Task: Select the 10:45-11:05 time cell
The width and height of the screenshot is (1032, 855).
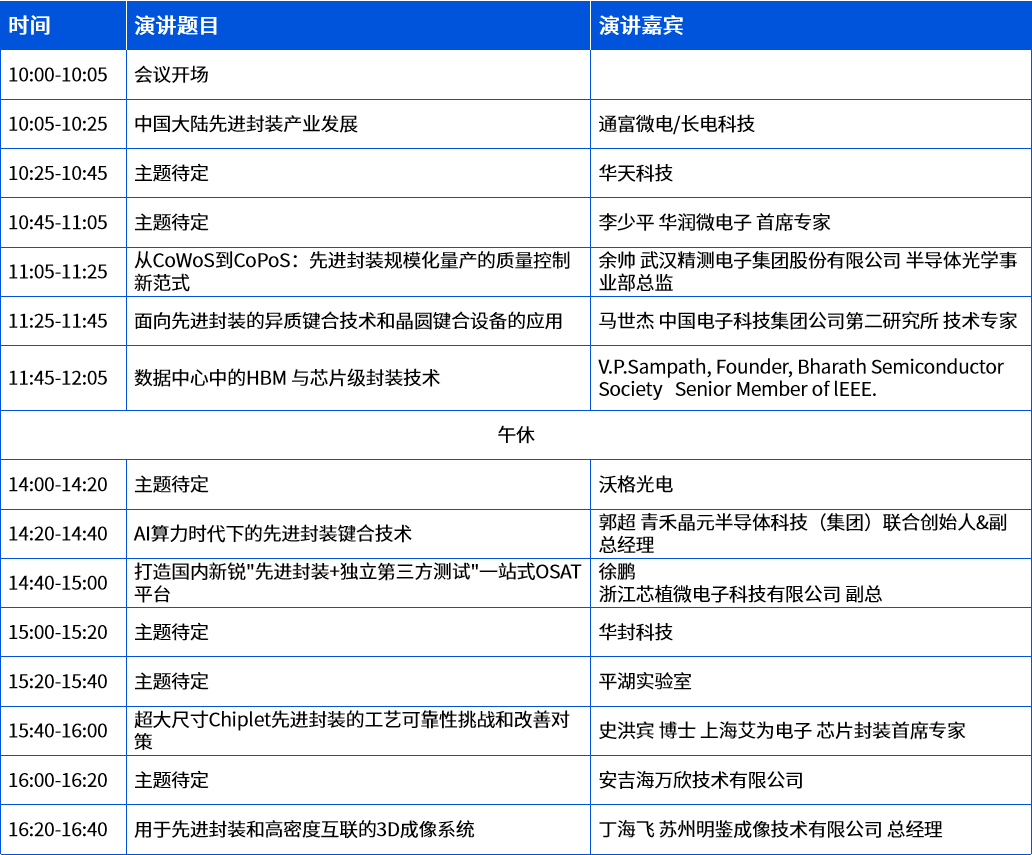Action: coord(63,222)
